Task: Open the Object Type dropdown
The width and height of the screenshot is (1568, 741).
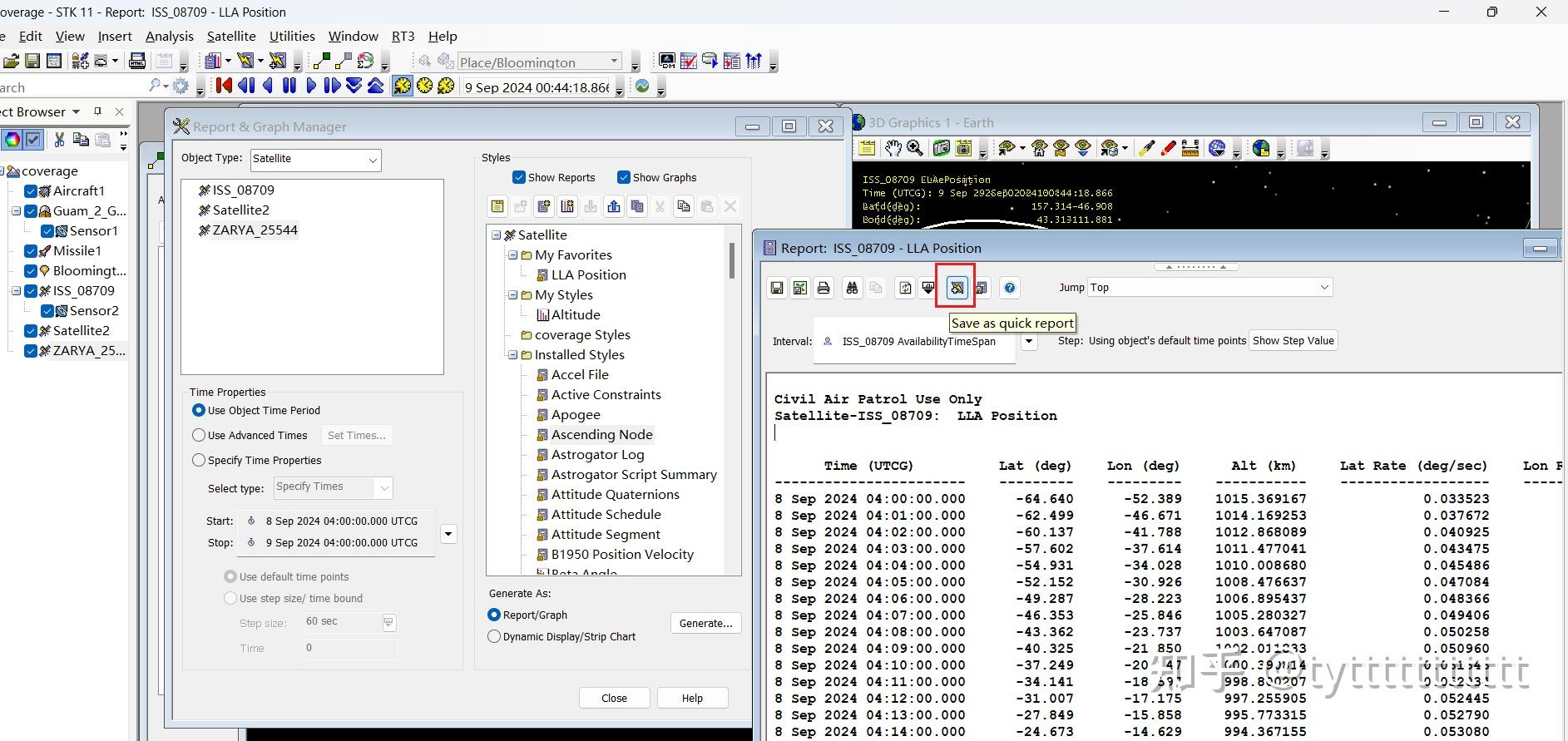Action: click(372, 160)
